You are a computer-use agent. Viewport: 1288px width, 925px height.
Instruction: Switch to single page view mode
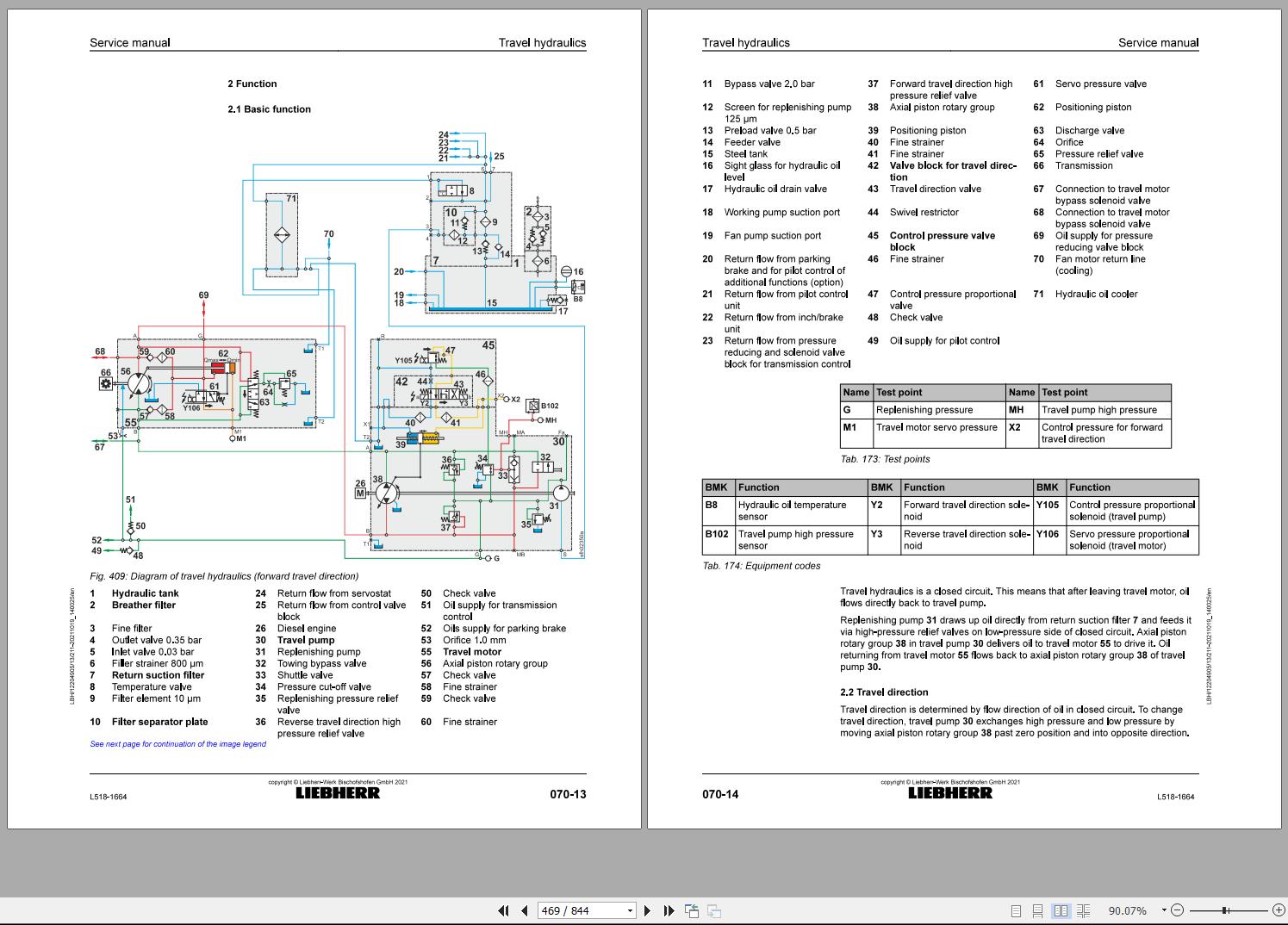[x=1016, y=910]
